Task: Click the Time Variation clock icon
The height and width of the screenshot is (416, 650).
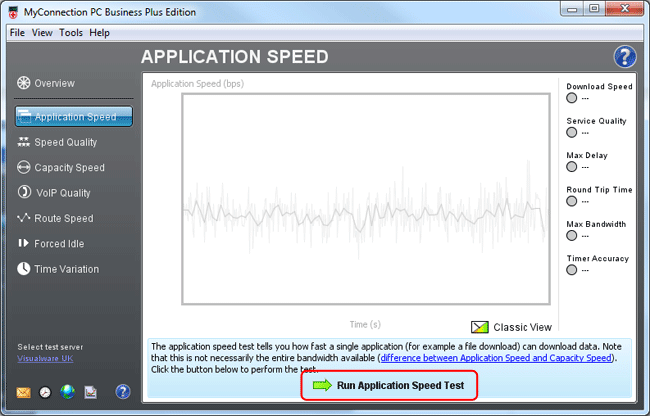Action: tap(24, 268)
